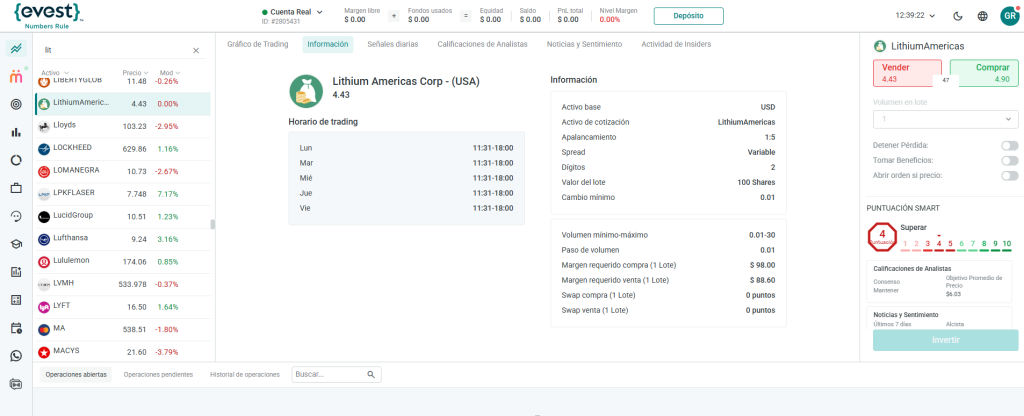Sort by the Activo column header

55,72
